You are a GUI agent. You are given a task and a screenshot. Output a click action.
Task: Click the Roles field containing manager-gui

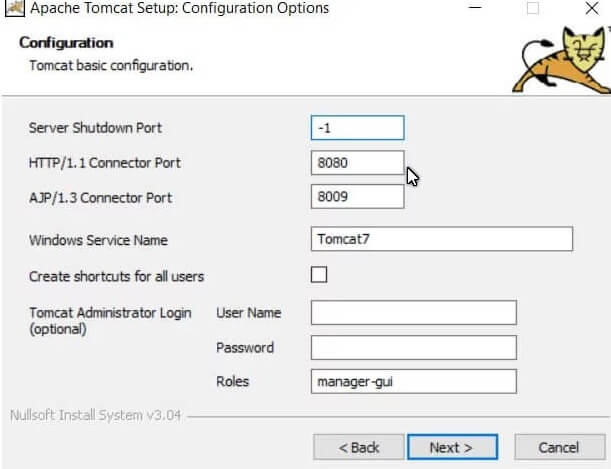click(414, 381)
